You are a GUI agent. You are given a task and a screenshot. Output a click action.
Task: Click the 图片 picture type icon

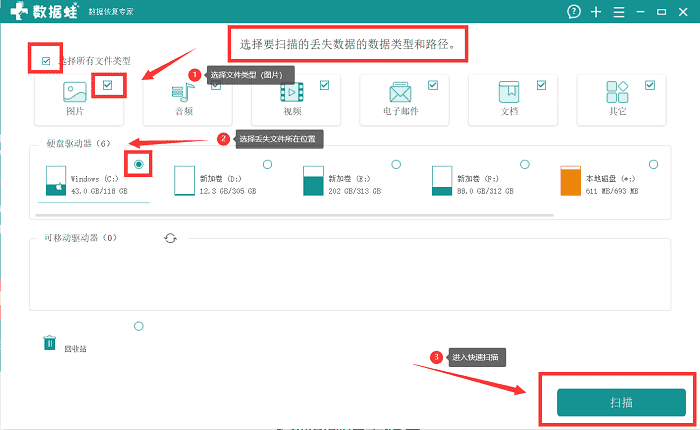click(75, 92)
